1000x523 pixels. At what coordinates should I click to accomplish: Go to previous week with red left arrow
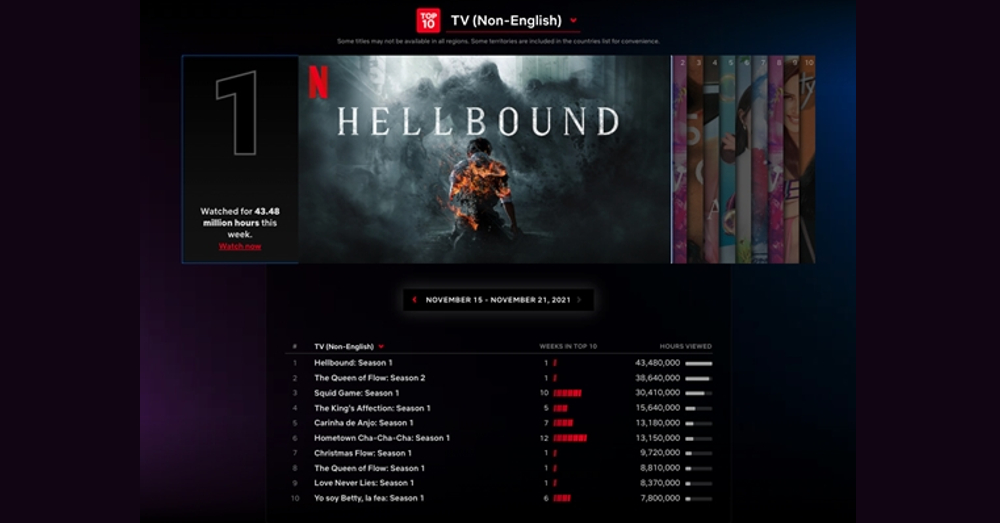tap(415, 300)
